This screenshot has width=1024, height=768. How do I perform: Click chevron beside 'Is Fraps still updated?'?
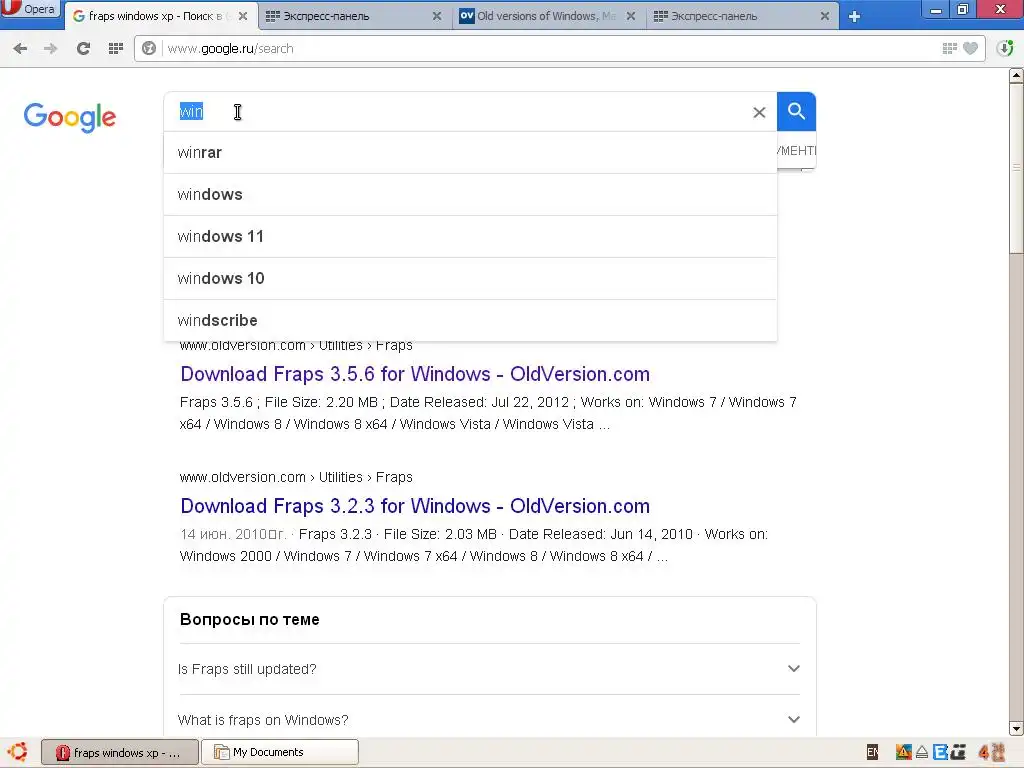(x=793, y=669)
